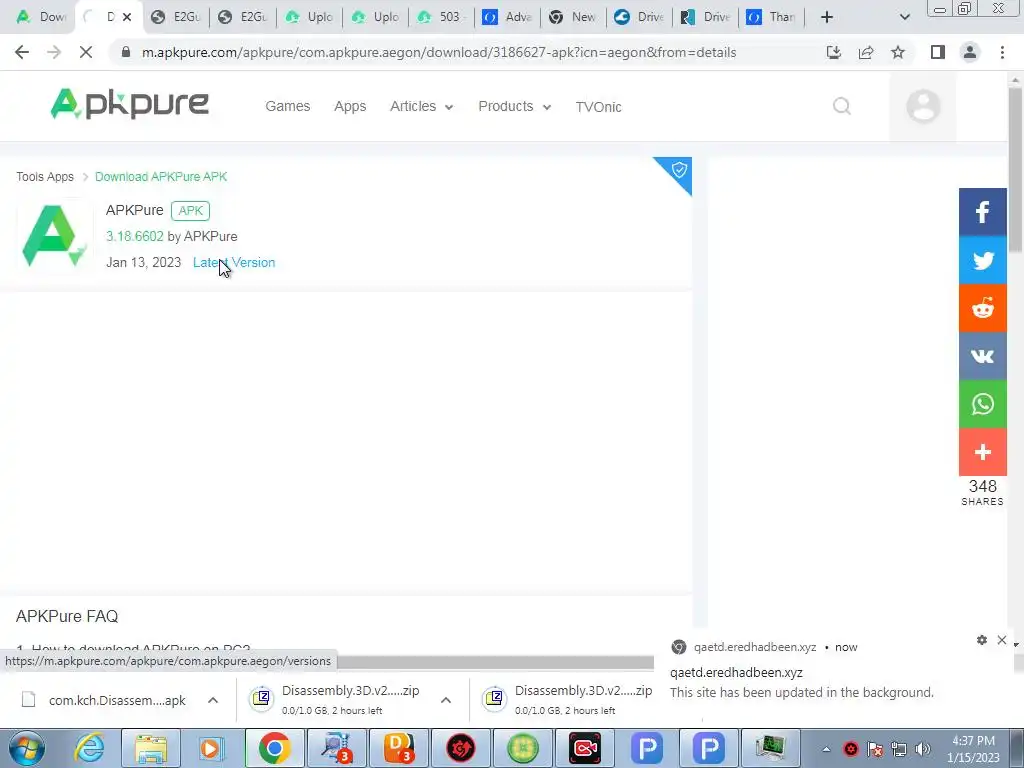Open Internet Explorer from taskbar
Image resolution: width=1024 pixels, height=768 pixels.
(89, 748)
